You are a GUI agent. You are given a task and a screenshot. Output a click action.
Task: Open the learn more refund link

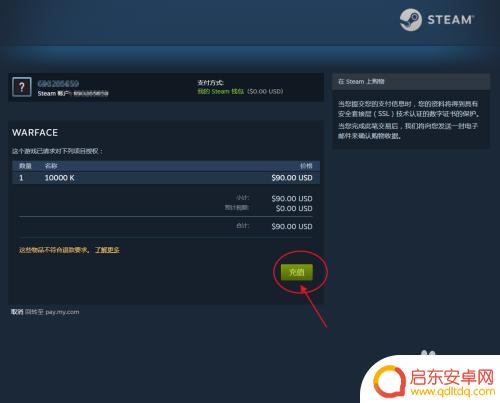coord(107,250)
